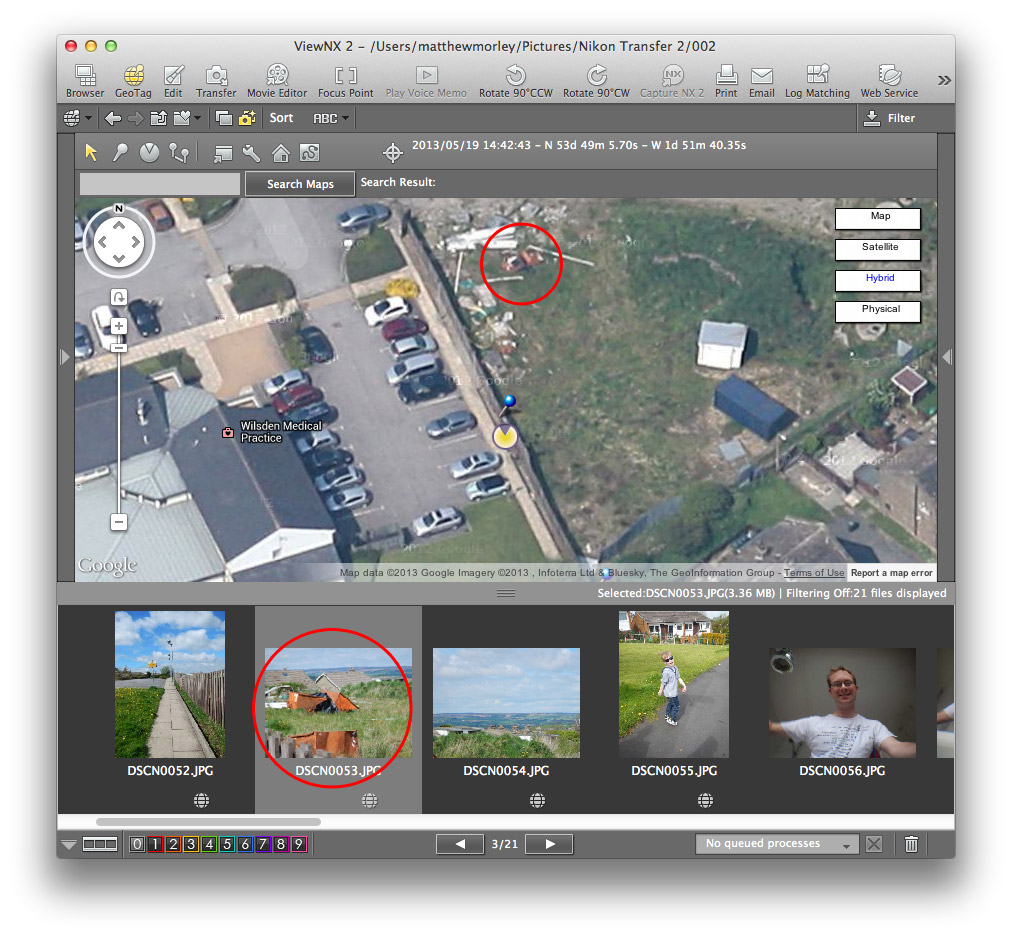Toggle red label 1
Screen dimensions: 1012x937
[x=155, y=844]
